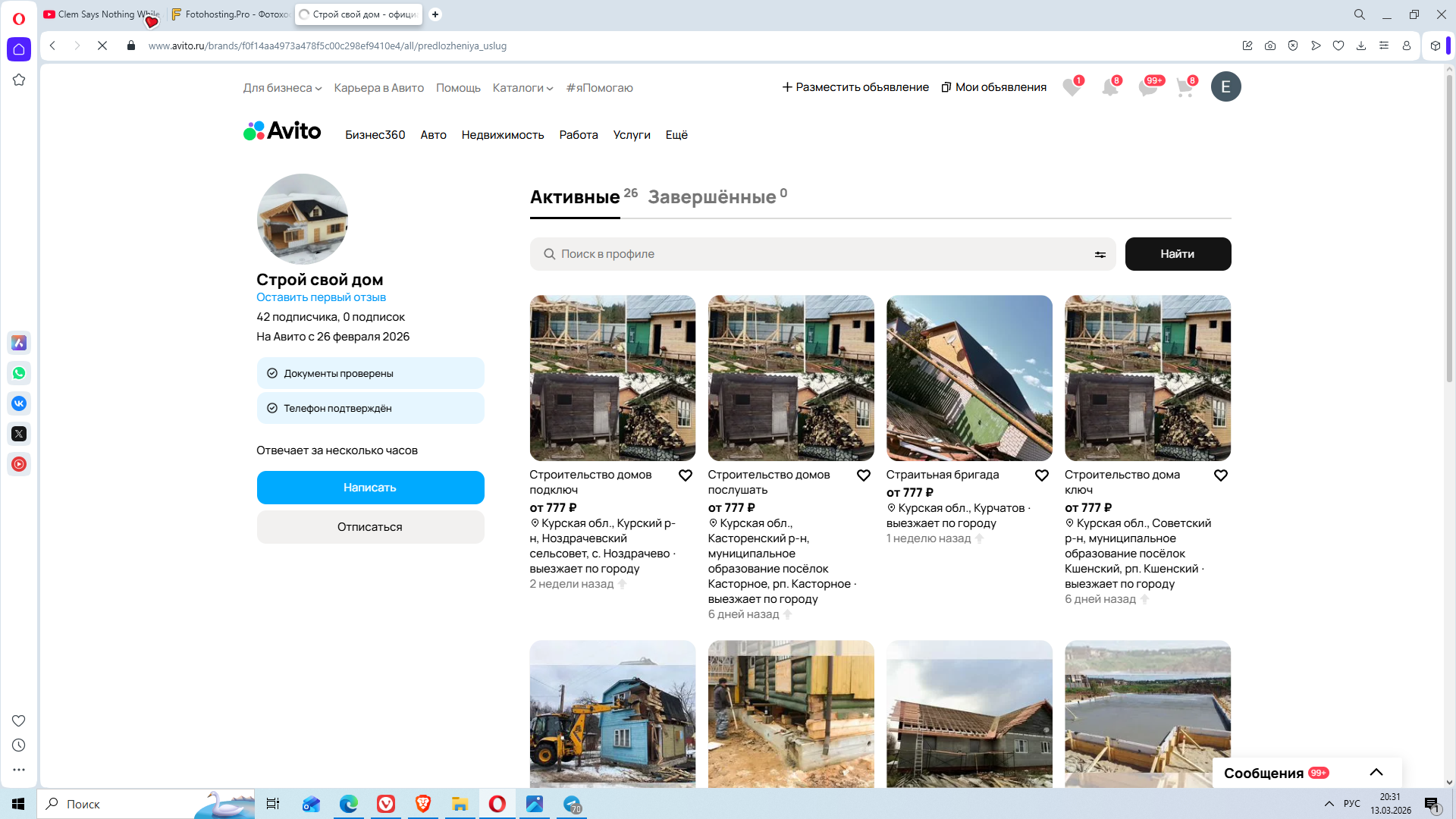
Task: Open WhatsApp in Opera sidebar
Action: tap(19, 373)
